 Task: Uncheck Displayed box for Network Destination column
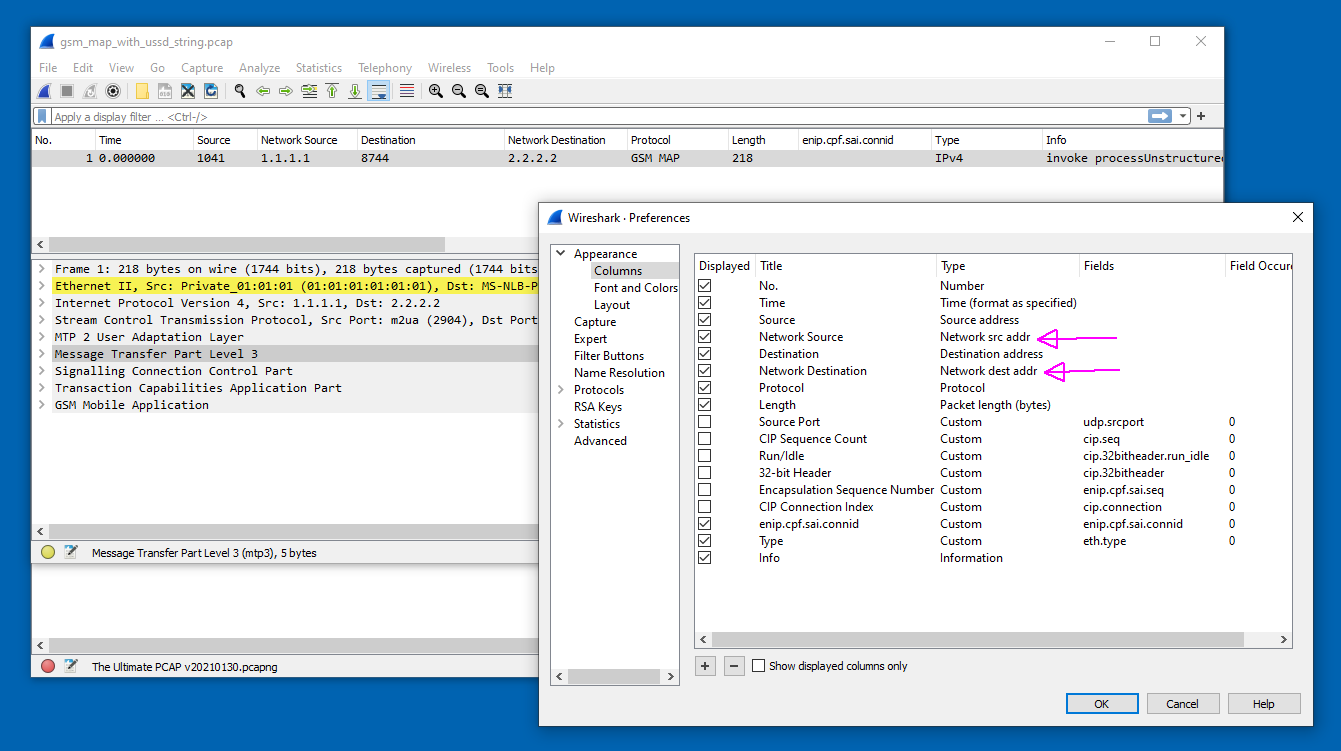tap(705, 371)
